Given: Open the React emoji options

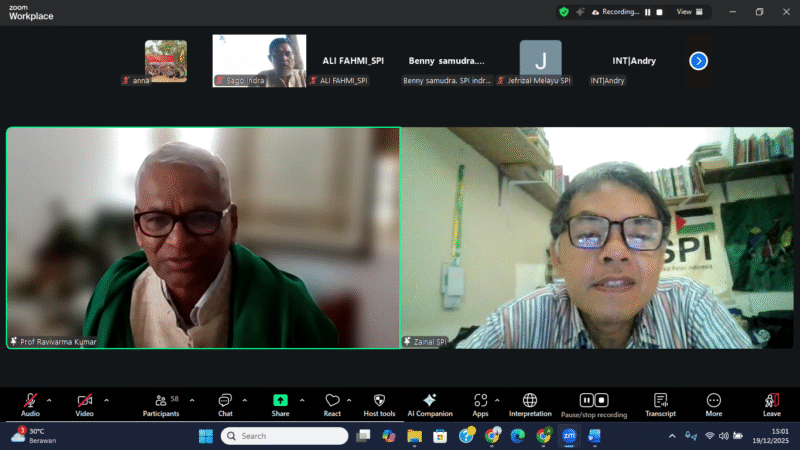Looking at the screenshot, I should tap(332, 401).
